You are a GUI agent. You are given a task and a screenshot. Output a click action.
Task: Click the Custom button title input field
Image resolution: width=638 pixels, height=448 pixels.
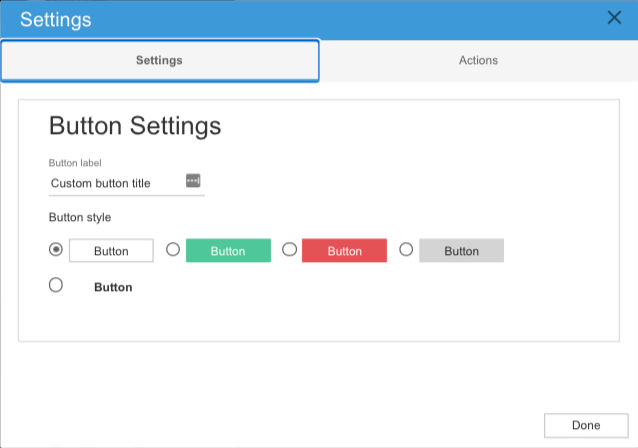(x=114, y=183)
